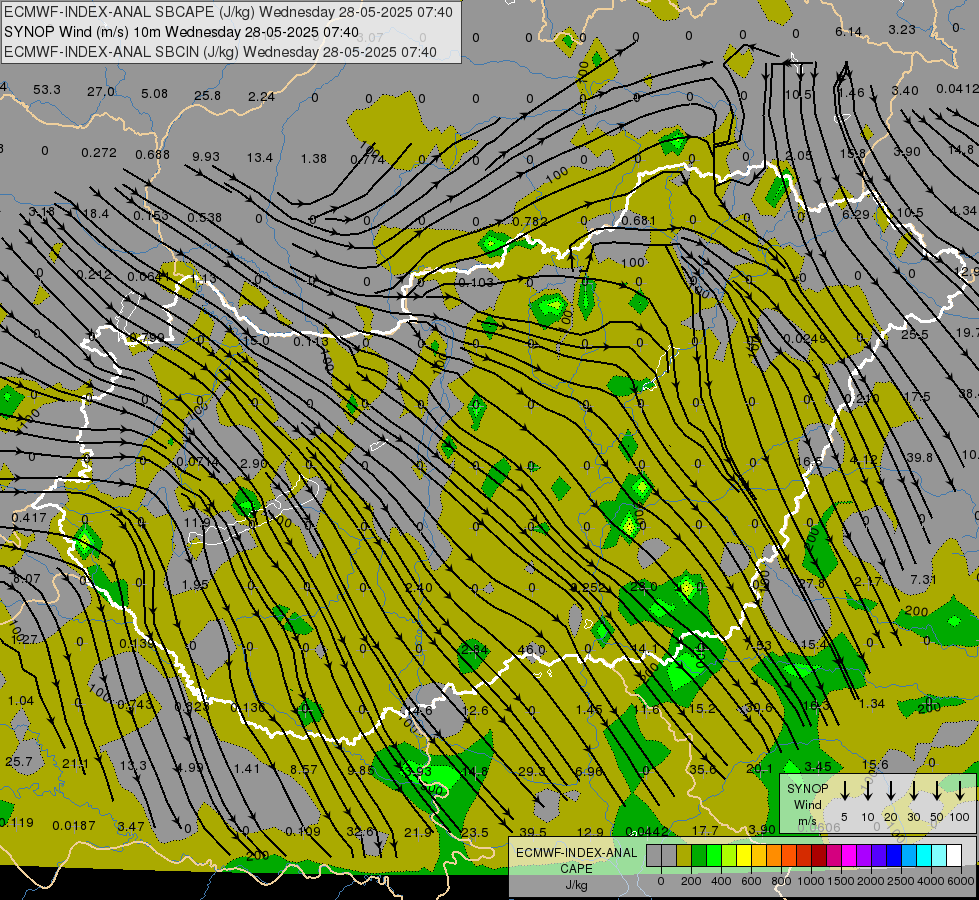Click the 50 m/s wind arrow in legend
The height and width of the screenshot is (900, 979).
937,791
